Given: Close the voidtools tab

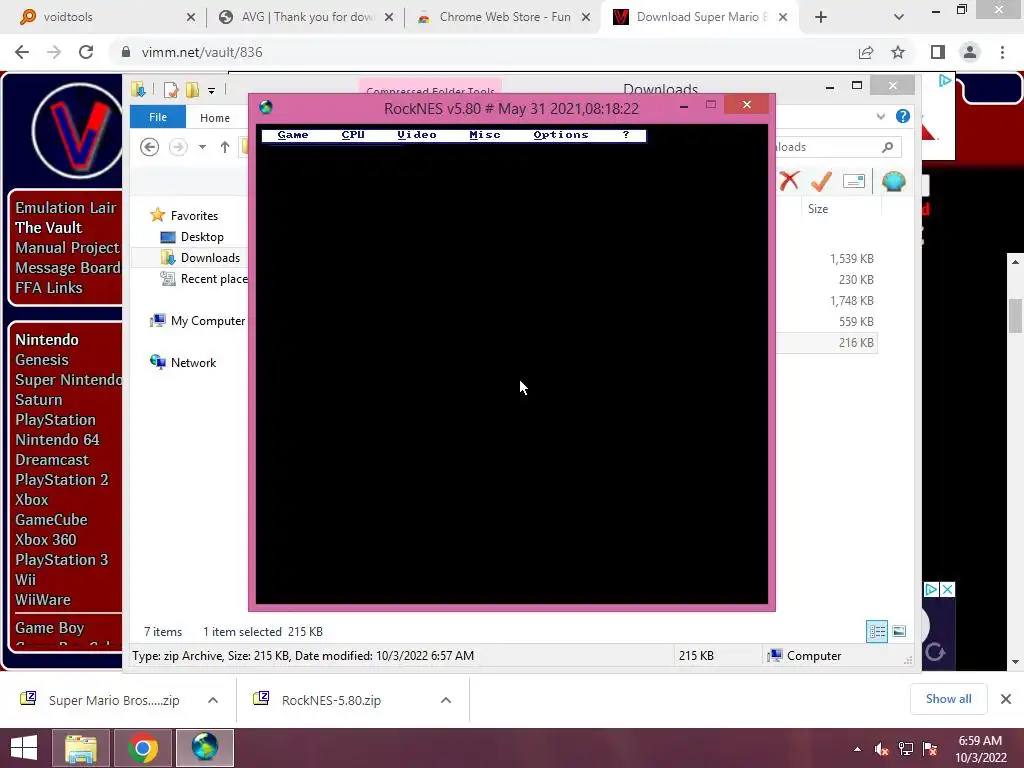Looking at the screenshot, I should pos(191,17).
